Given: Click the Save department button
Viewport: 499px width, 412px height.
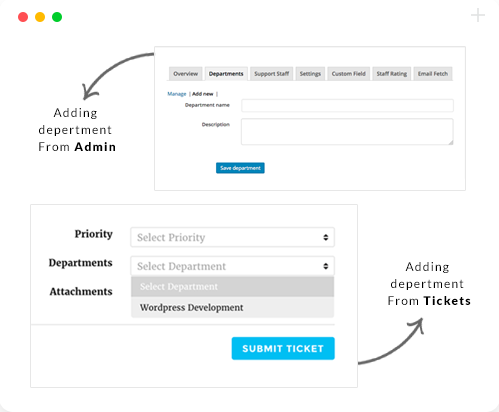Looking at the screenshot, I should 240,168.
